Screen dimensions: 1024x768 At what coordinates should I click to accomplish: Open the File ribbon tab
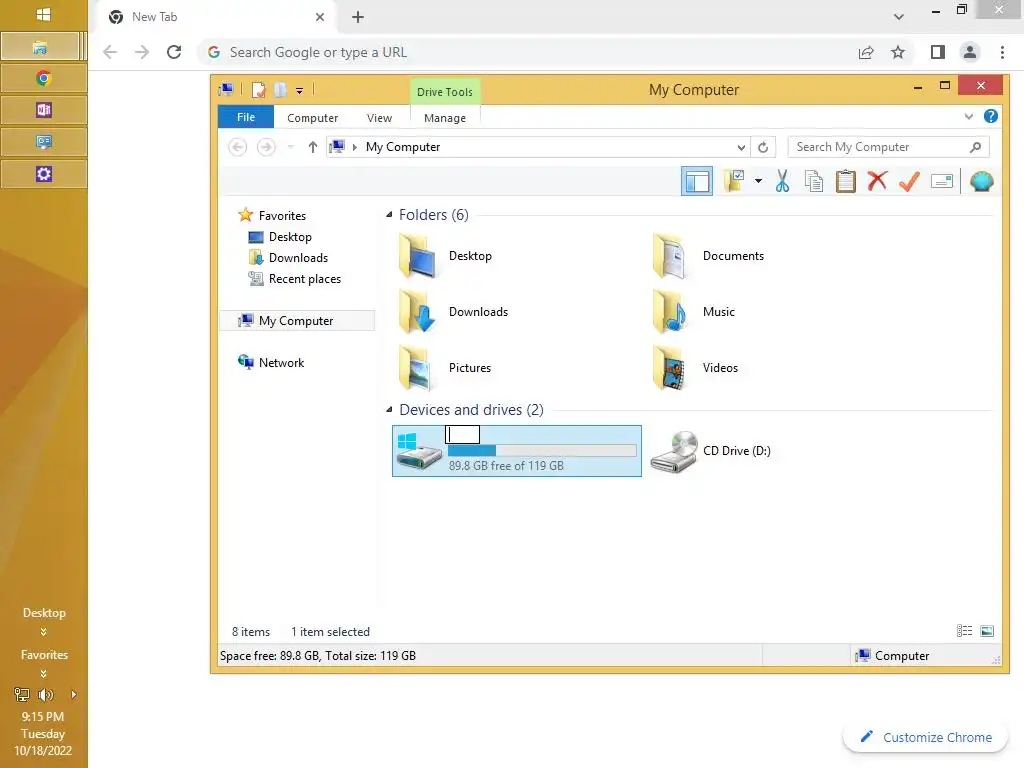[246, 117]
